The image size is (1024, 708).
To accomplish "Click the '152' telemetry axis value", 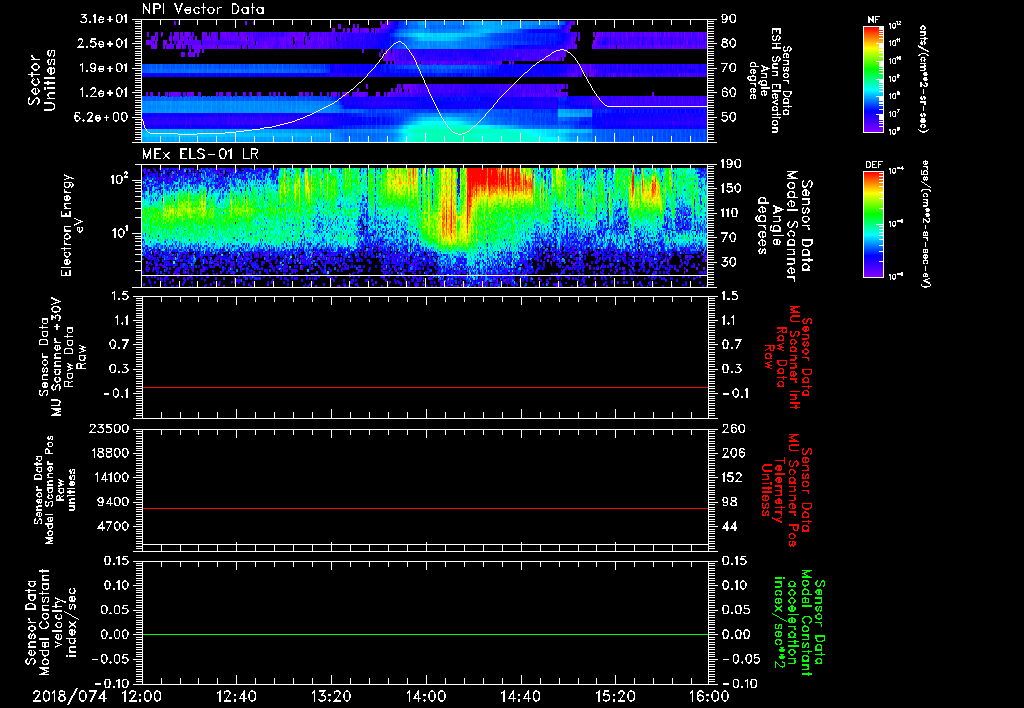I will (x=732, y=477).
